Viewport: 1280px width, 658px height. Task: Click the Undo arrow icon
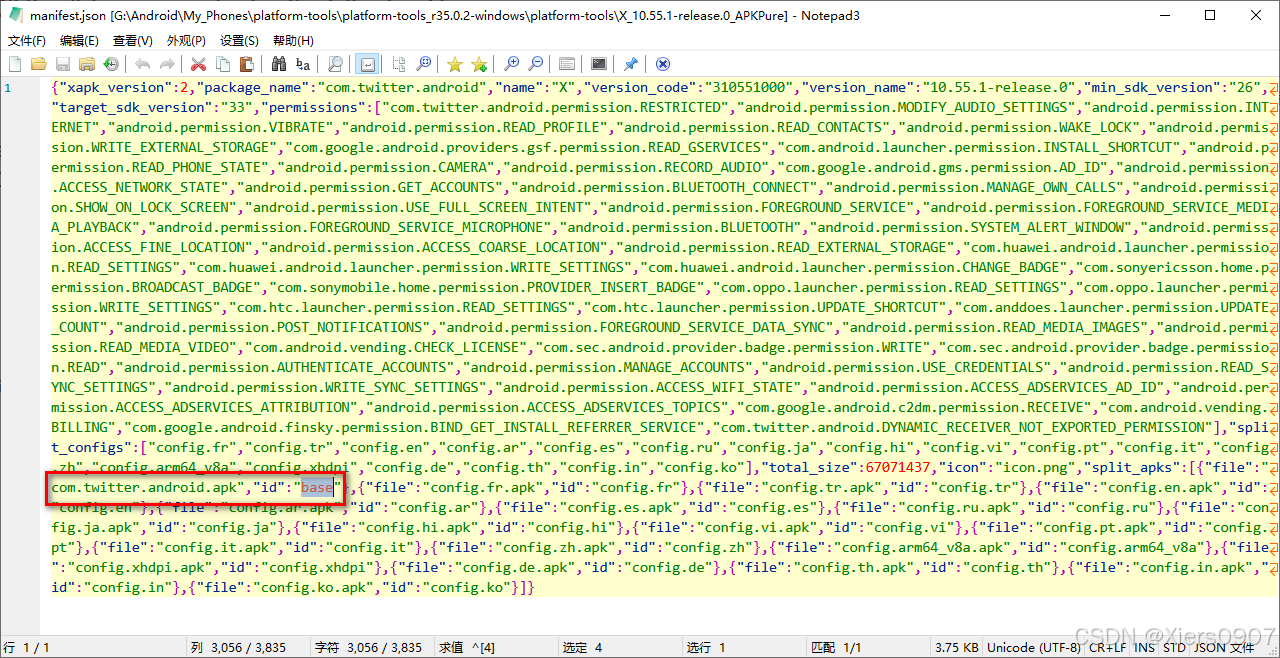143,64
